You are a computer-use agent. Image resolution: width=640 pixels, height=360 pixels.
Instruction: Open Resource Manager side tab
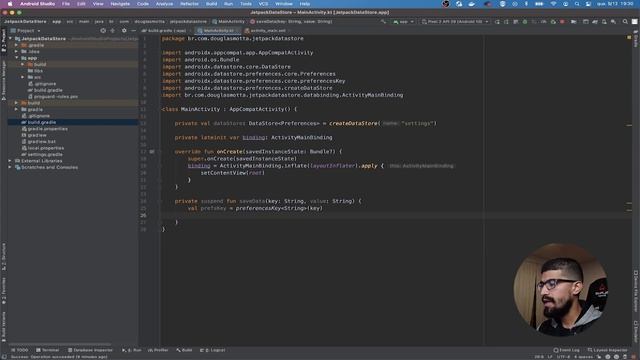pos(4,80)
